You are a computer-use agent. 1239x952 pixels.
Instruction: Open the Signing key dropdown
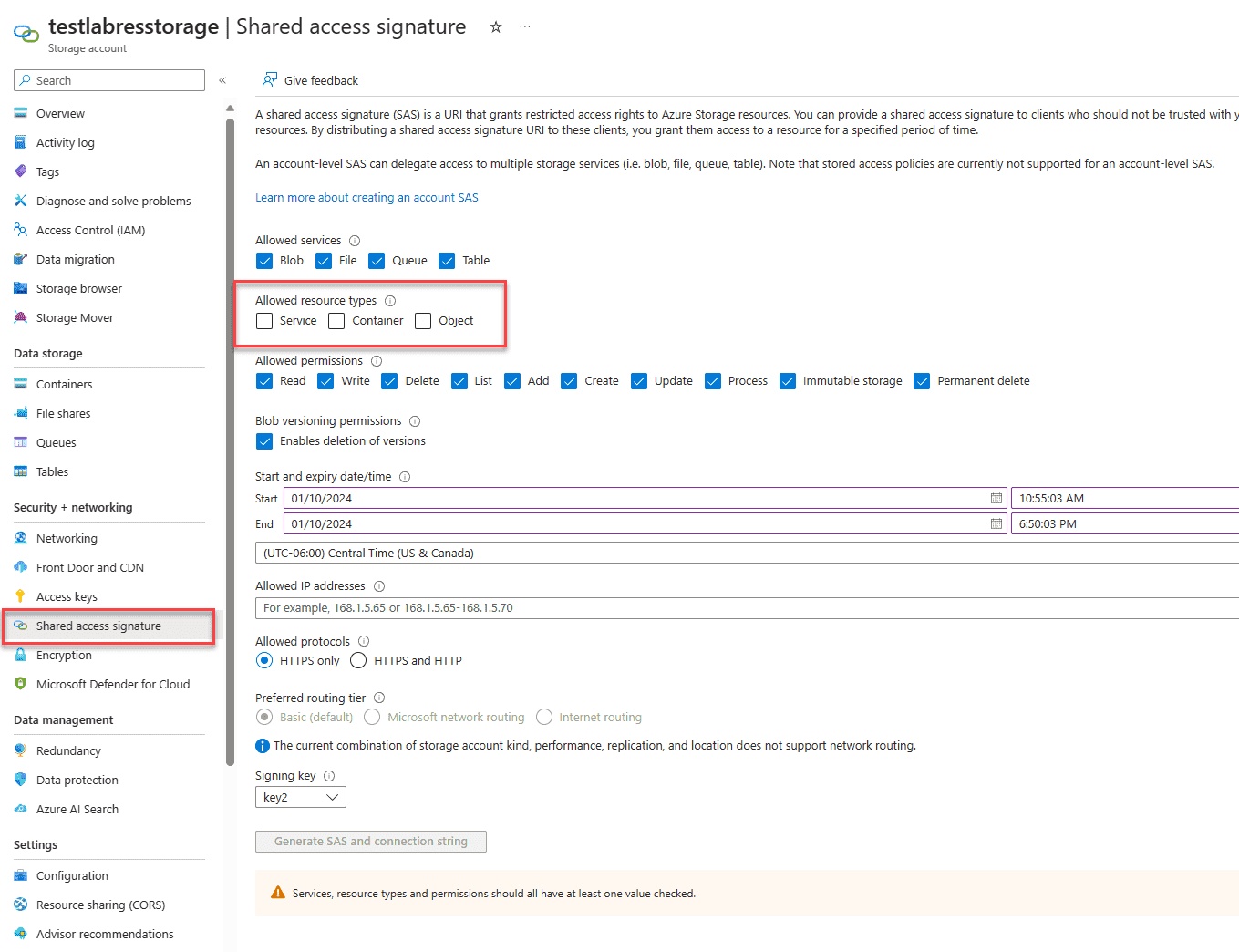(x=301, y=797)
